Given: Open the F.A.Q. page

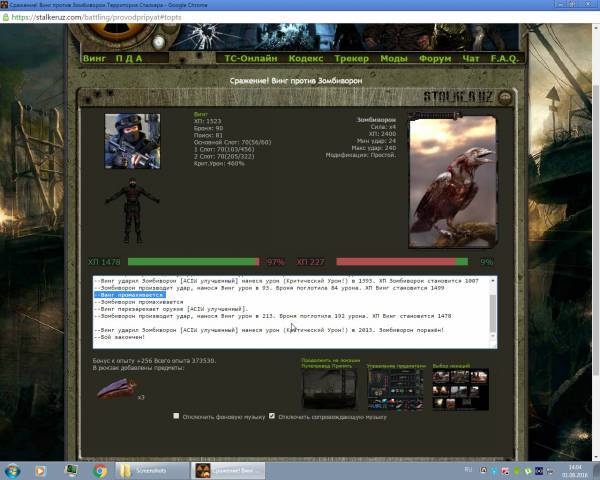Looking at the screenshot, I should (x=505, y=58).
